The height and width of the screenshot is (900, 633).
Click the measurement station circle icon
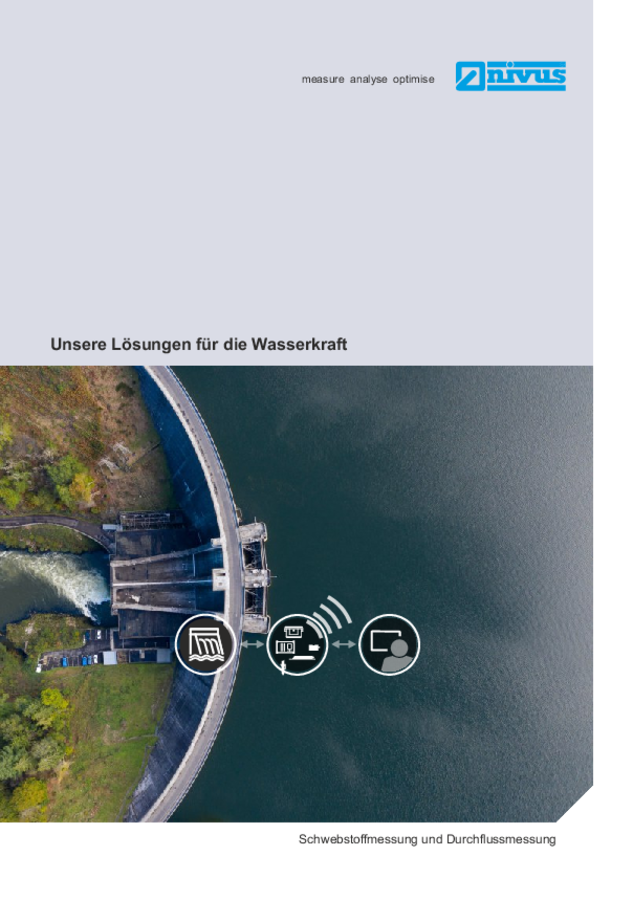click(297, 645)
